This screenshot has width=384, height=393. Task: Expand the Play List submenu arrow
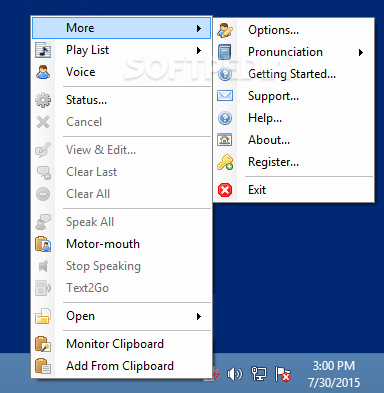[199, 50]
